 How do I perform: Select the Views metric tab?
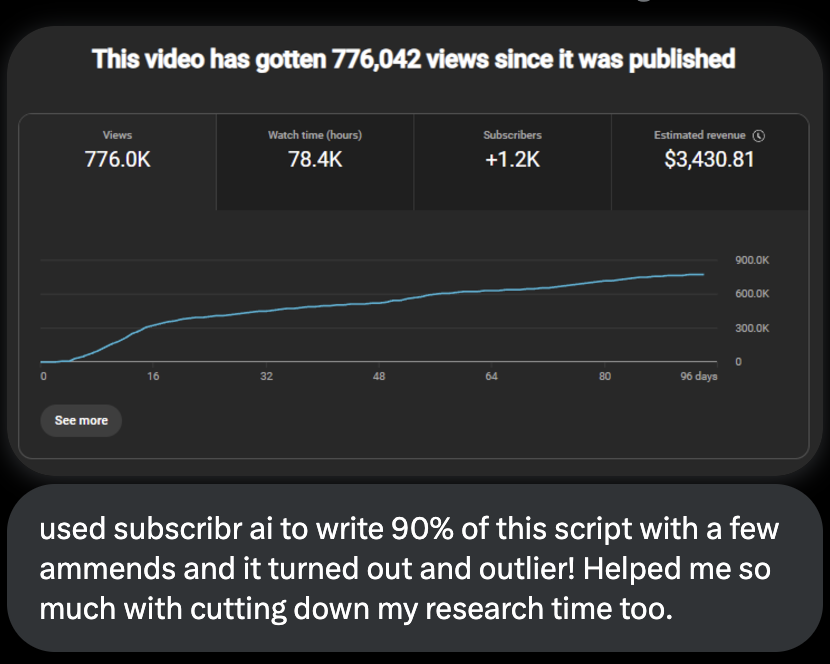pyautogui.click(x=117, y=160)
